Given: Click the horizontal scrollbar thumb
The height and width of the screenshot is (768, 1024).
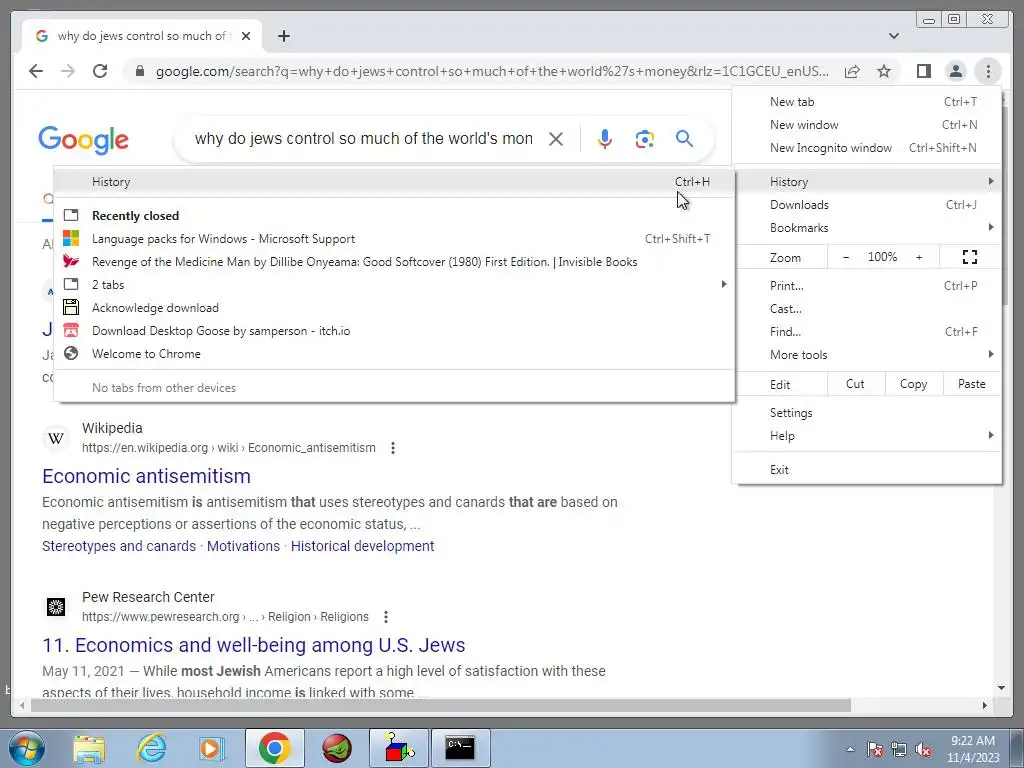Looking at the screenshot, I should click(441, 705).
